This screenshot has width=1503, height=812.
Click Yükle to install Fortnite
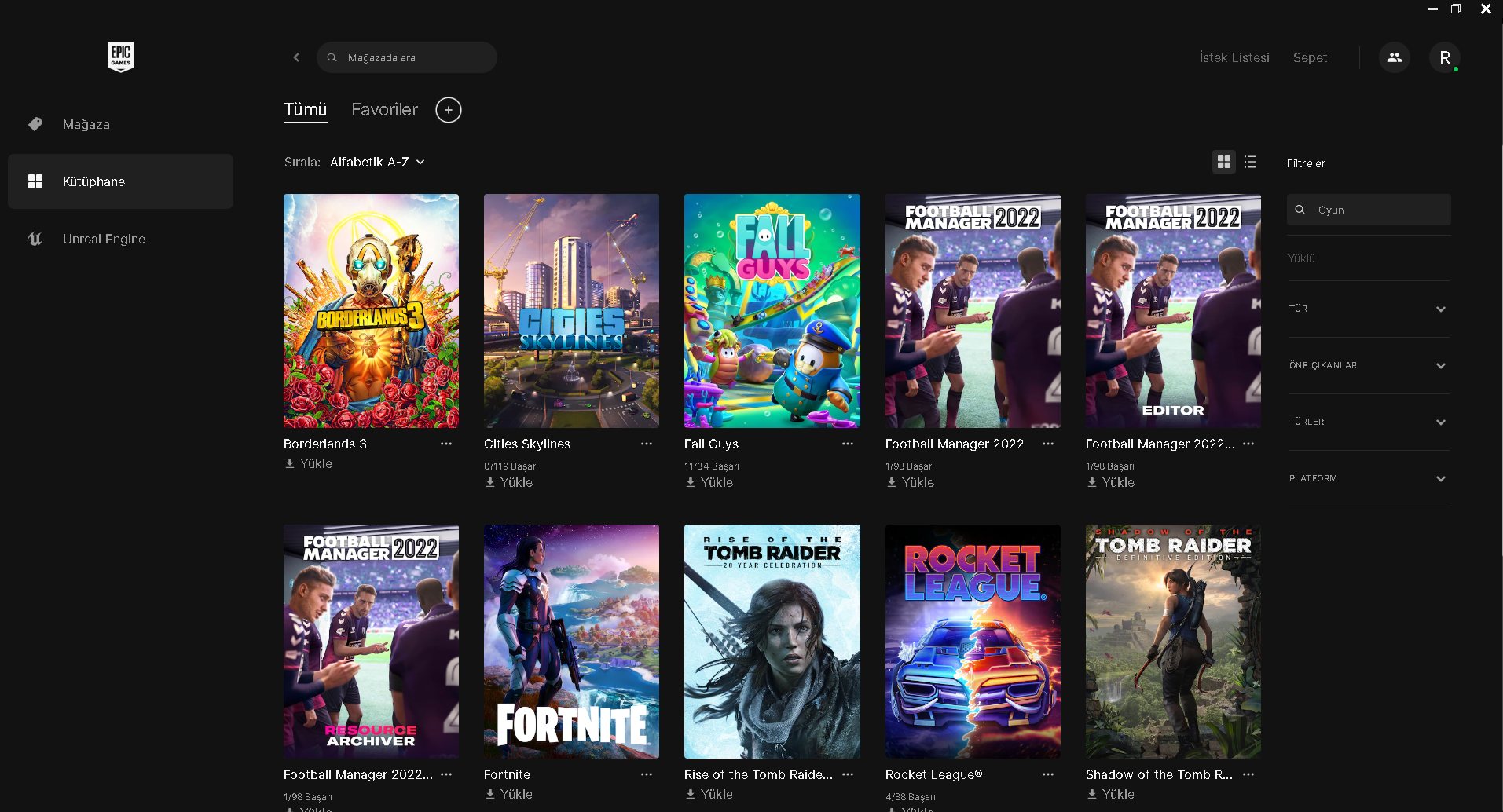[509, 794]
